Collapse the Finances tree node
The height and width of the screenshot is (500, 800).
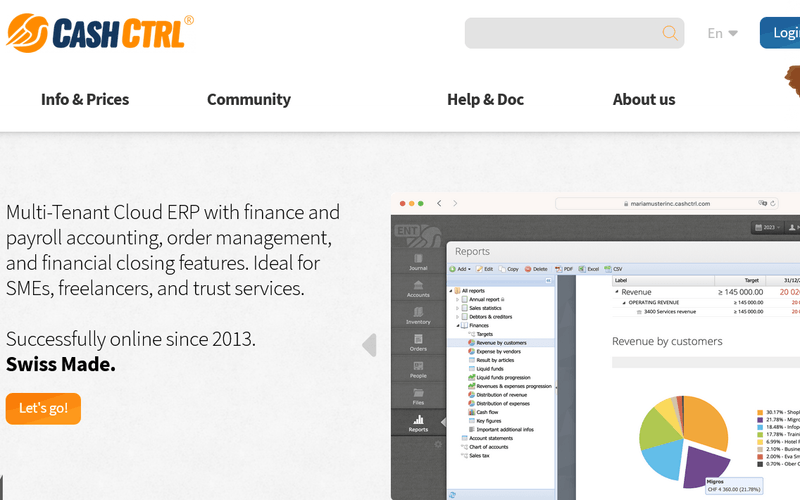point(457,325)
